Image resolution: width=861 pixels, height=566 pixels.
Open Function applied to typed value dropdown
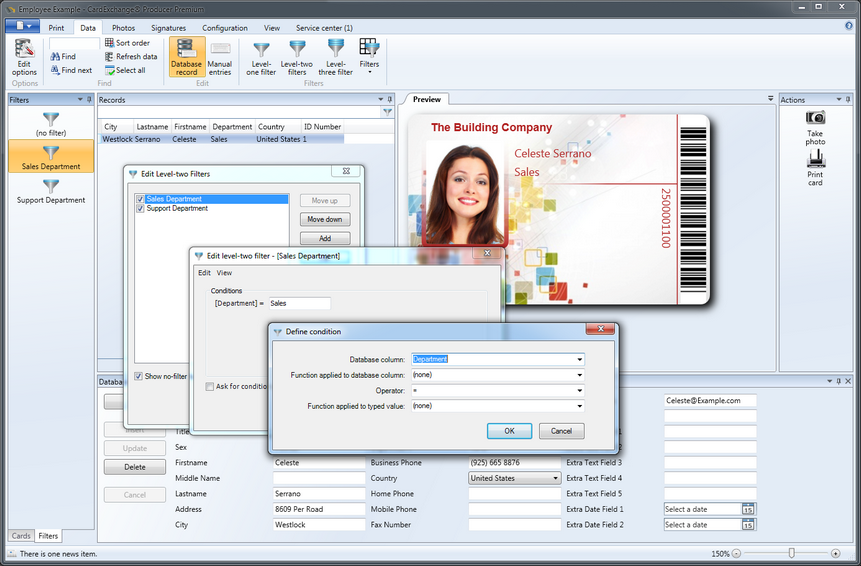579,406
